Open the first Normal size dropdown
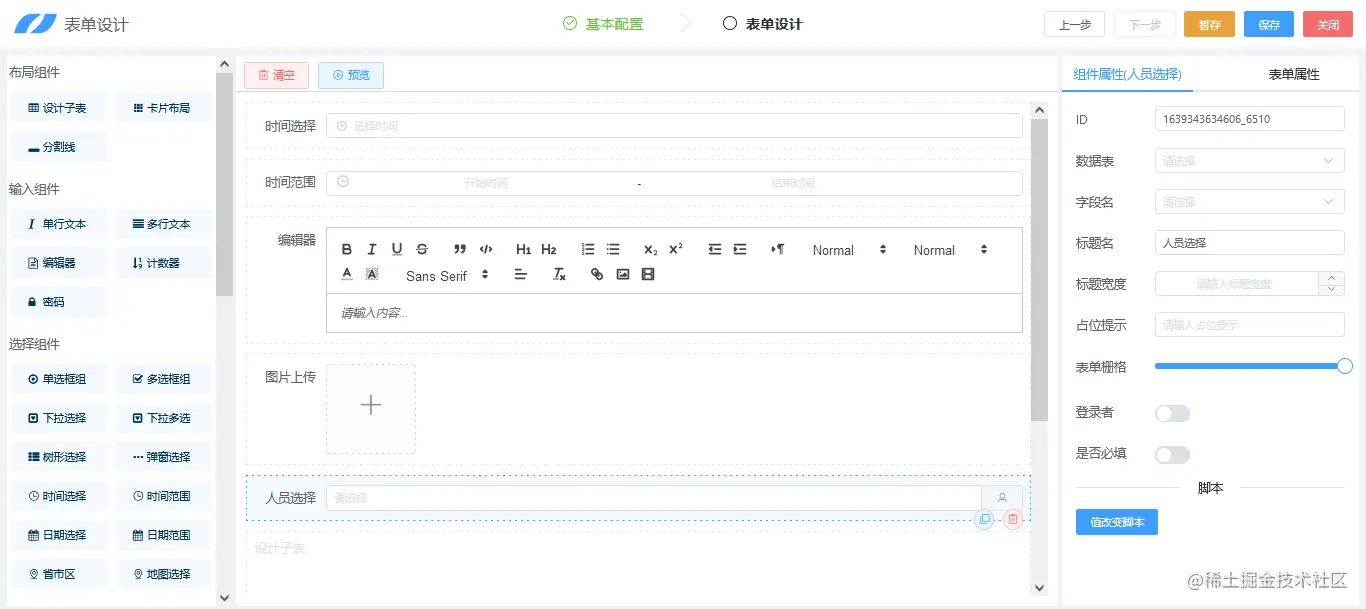 [849, 250]
